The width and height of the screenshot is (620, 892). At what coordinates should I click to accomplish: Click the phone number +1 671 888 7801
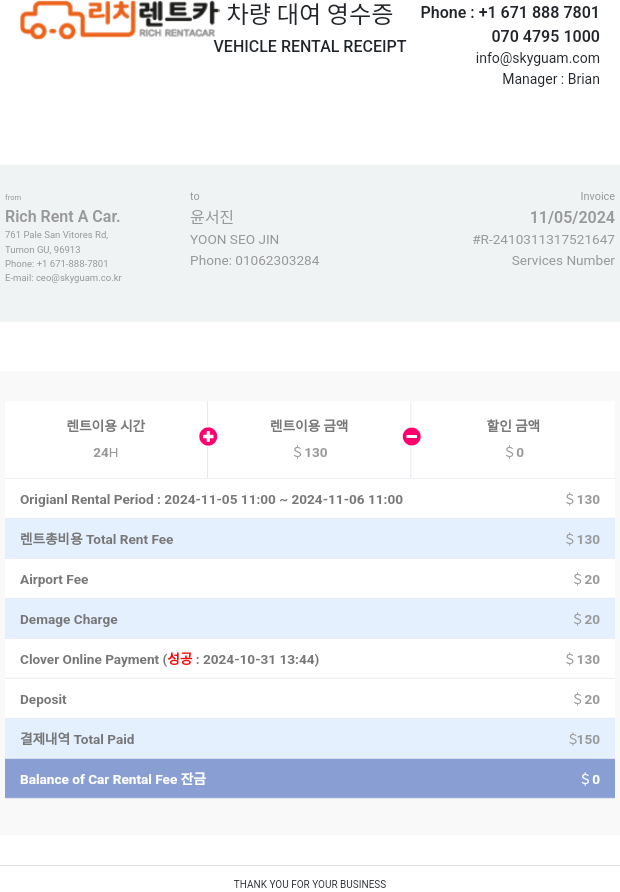tap(539, 13)
